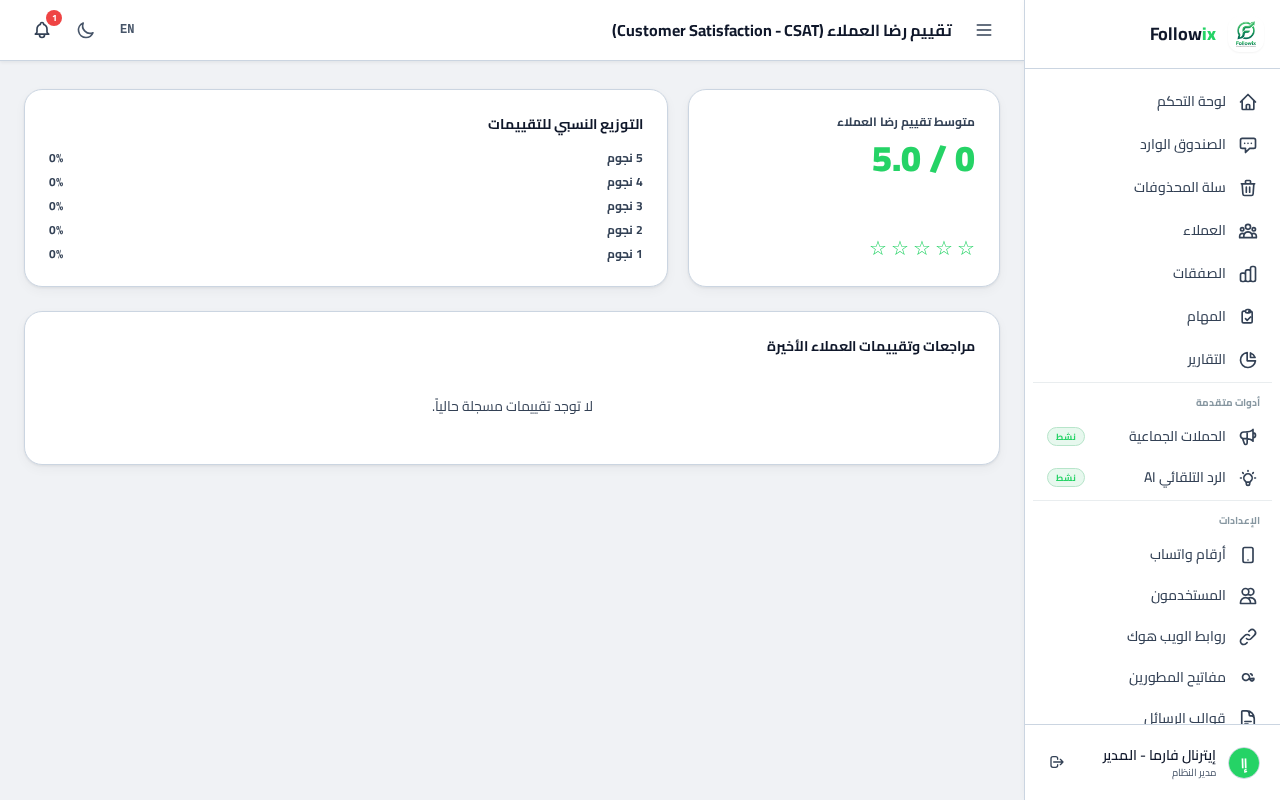Viewport: 1280px width, 800px height.
Task: Click the logout arrow icon
Action: [x=1057, y=762]
